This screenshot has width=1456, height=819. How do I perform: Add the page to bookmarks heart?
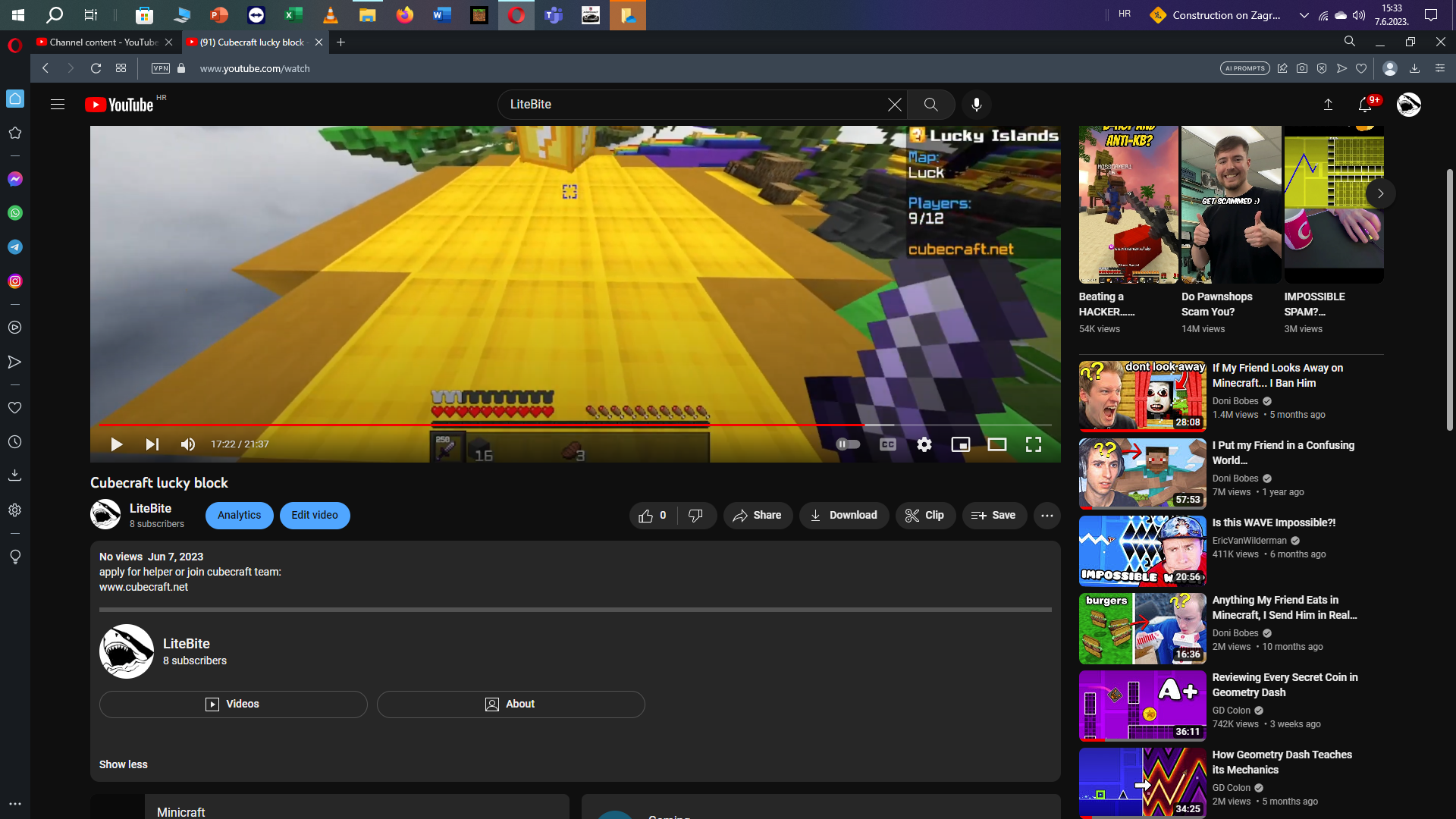(1361, 68)
